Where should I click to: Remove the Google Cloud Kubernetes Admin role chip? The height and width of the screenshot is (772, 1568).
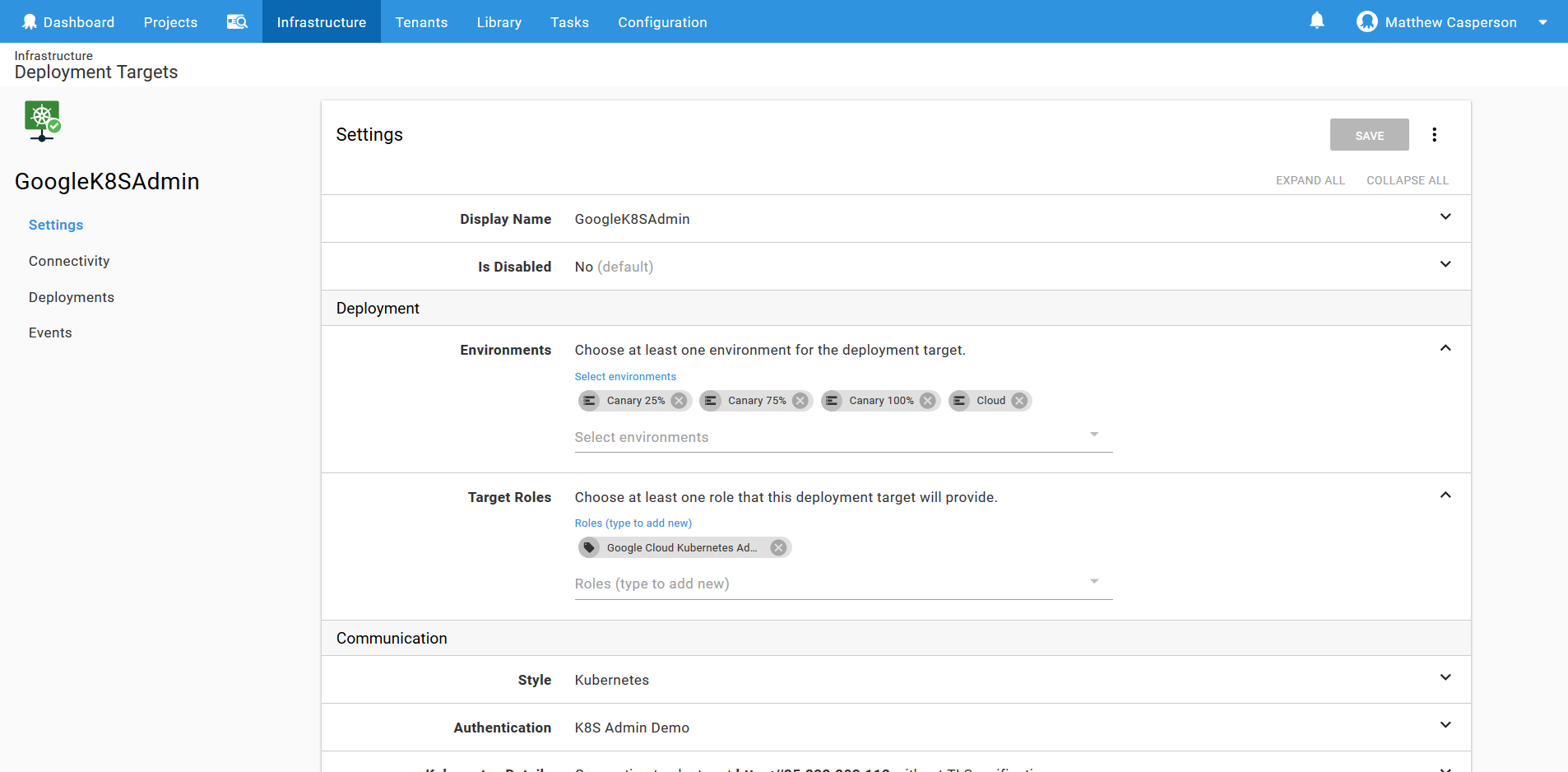coord(778,548)
